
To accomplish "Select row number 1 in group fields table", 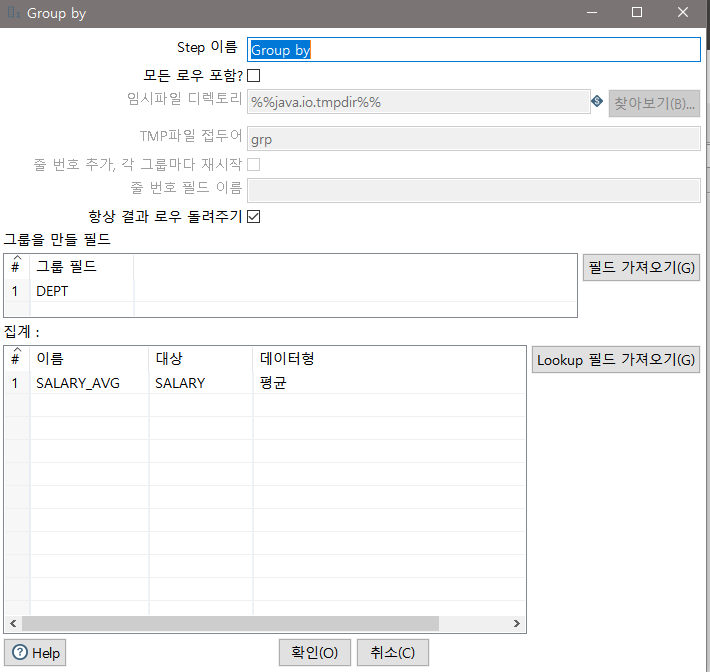I will pyautogui.click(x=17, y=291).
